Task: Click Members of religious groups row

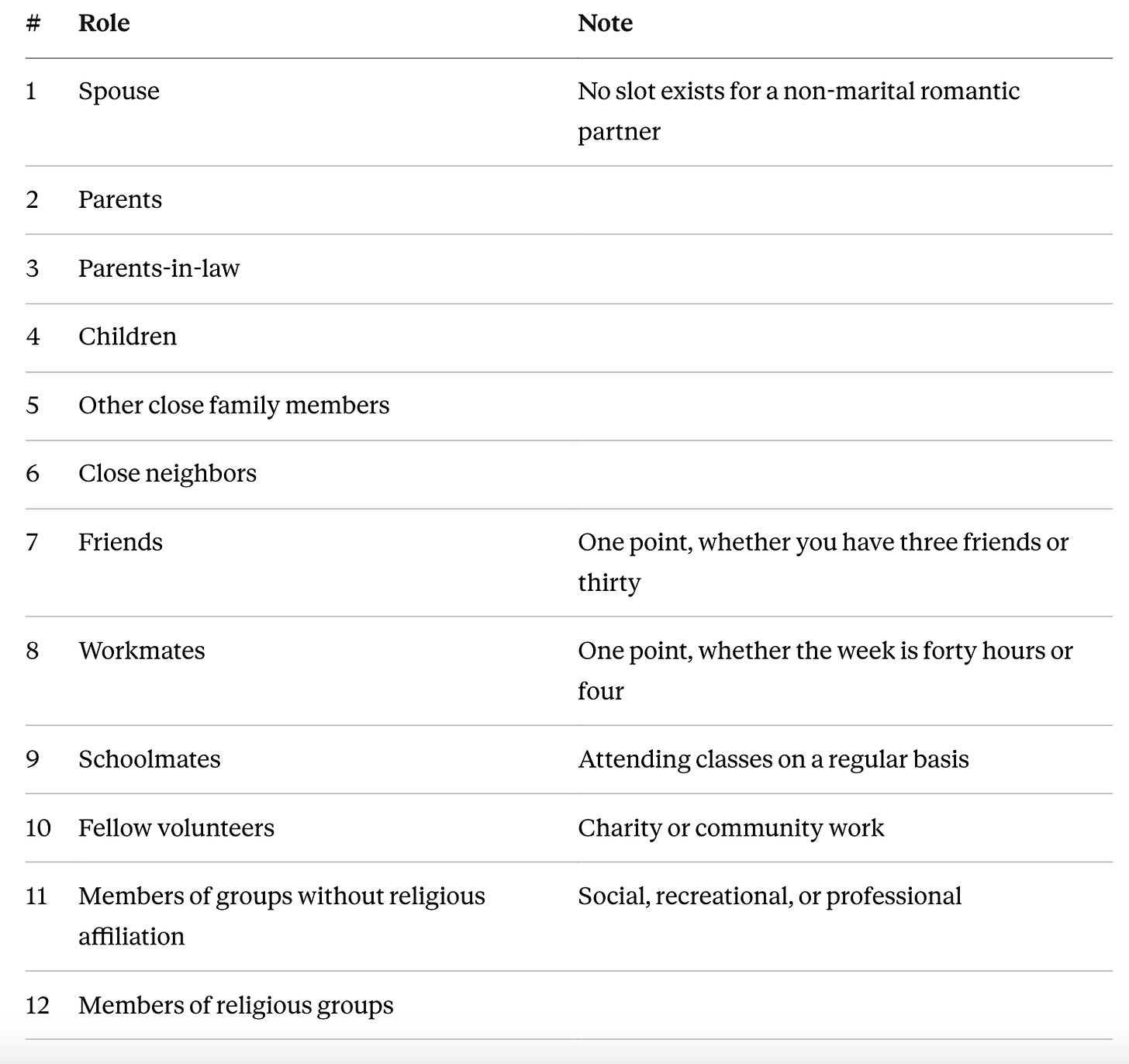Action: pyautogui.click(x=568, y=1006)
